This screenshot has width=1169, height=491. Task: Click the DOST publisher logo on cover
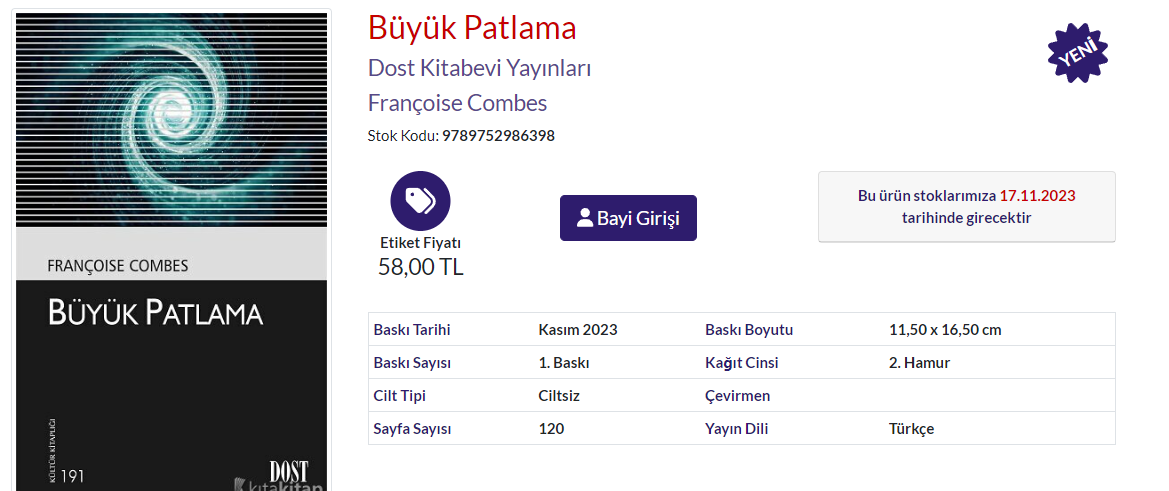click(288, 471)
